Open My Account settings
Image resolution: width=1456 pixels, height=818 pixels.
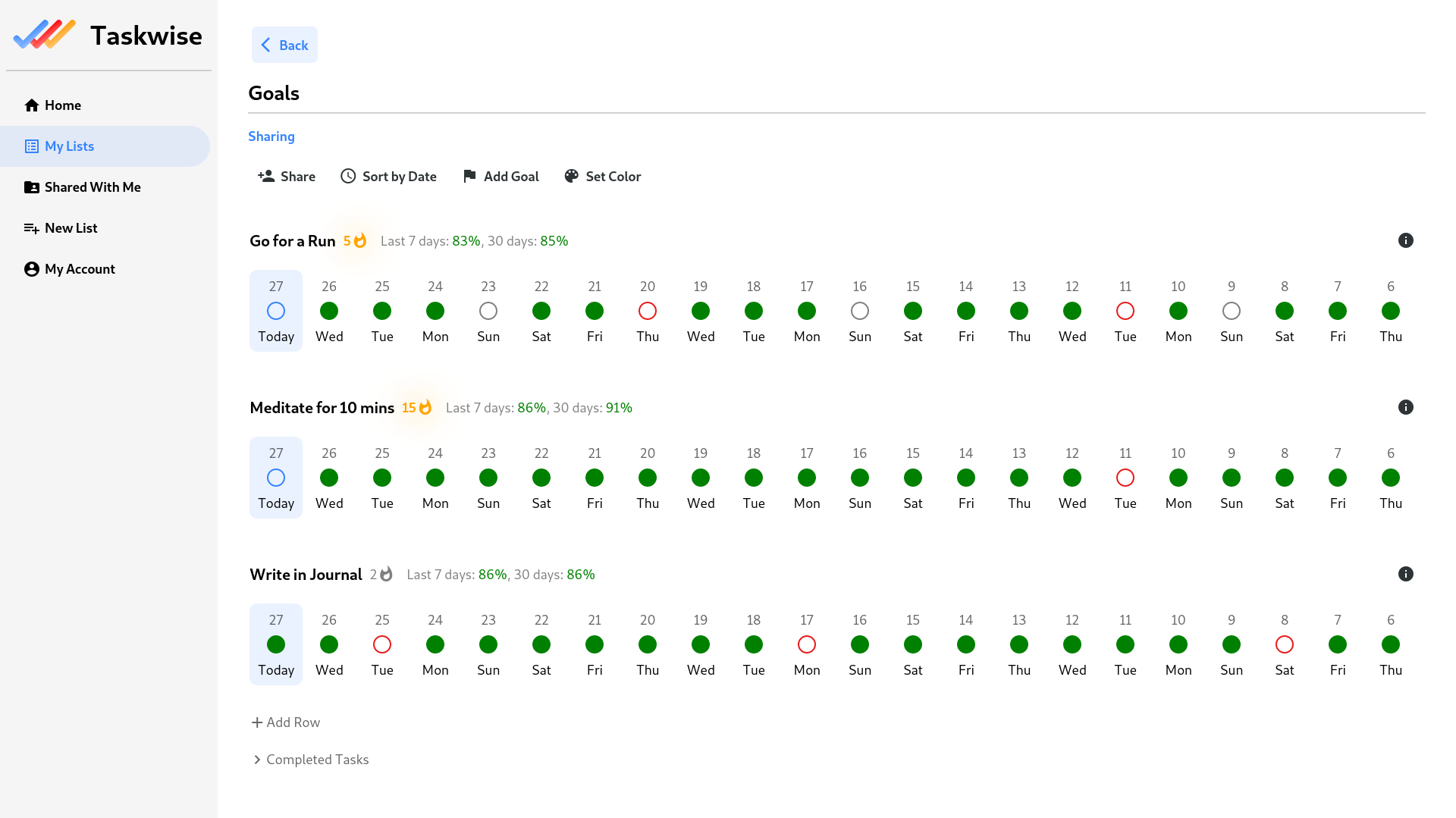click(80, 268)
